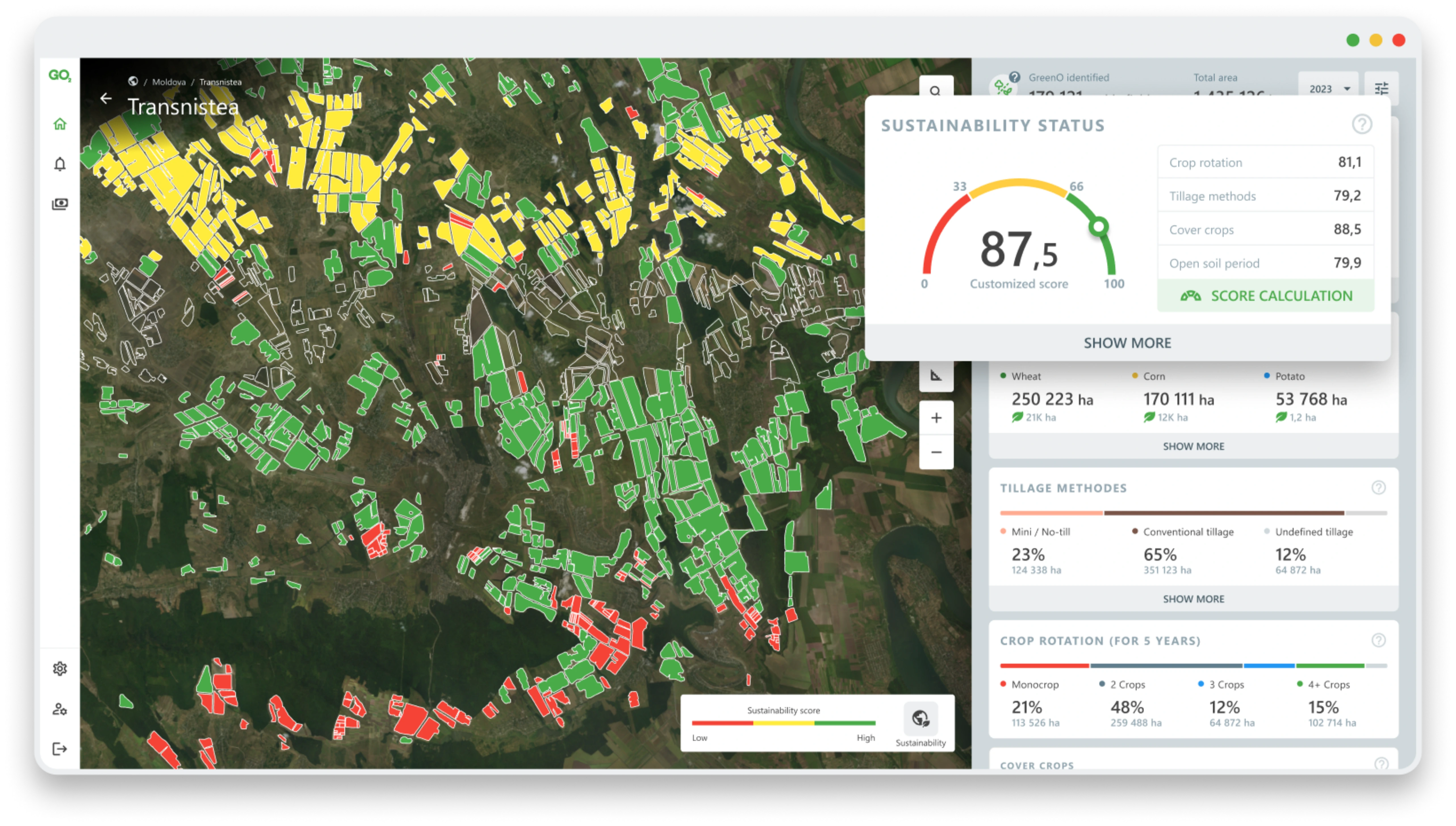1456x826 pixels.
Task: Expand Tillage Methodes with SHOW MORE
Action: pyautogui.click(x=1193, y=599)
